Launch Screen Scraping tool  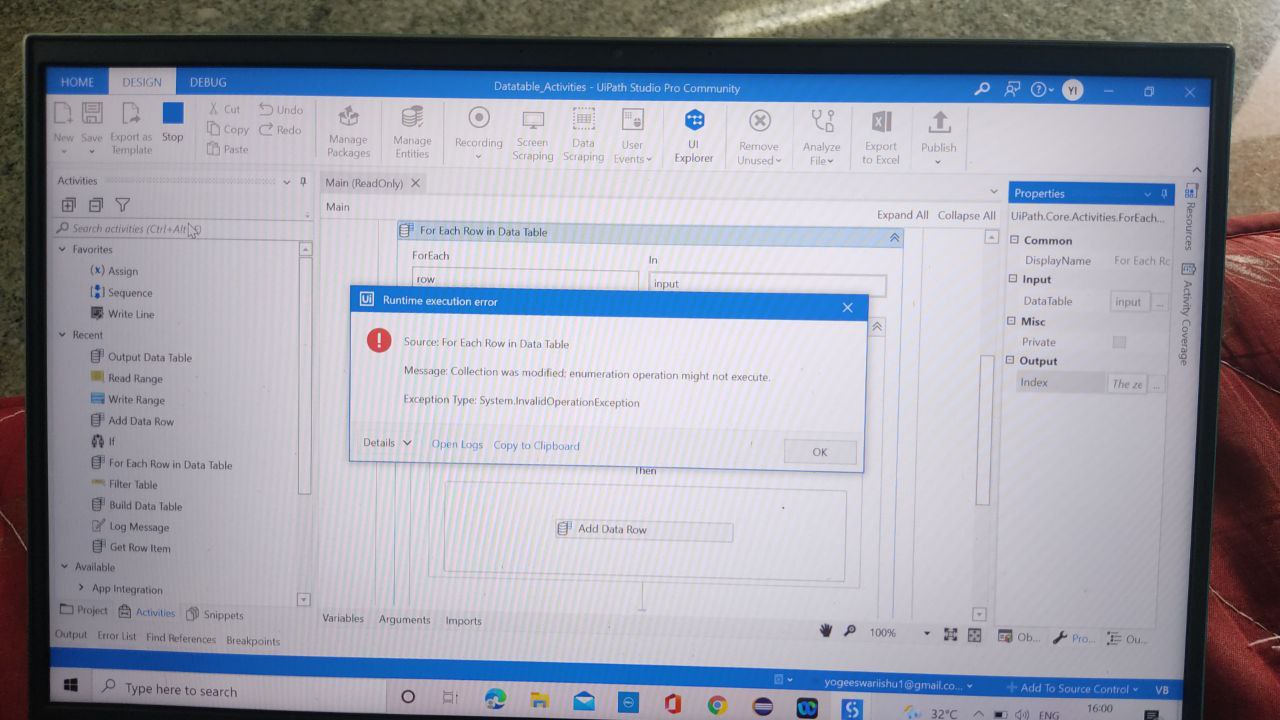coord(533,134)
